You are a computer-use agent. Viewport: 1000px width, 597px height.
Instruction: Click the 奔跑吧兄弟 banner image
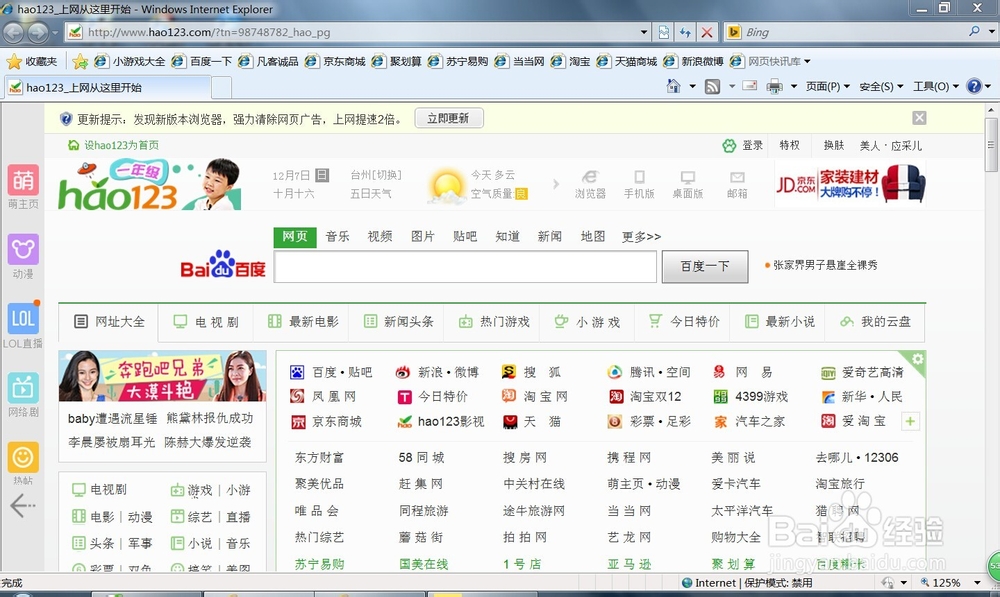pos(162,376)
